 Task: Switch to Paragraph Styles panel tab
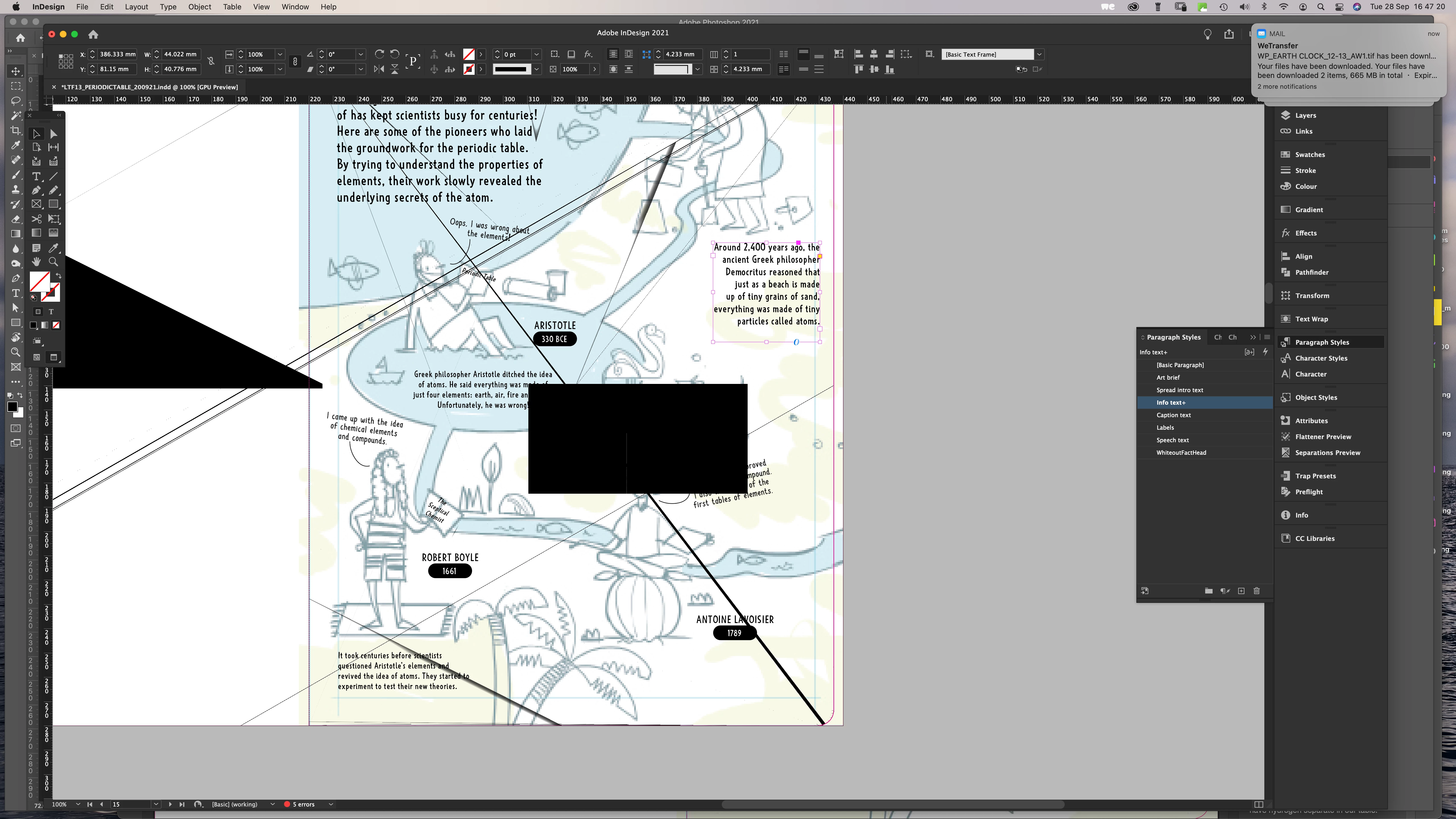[1173, 337]
